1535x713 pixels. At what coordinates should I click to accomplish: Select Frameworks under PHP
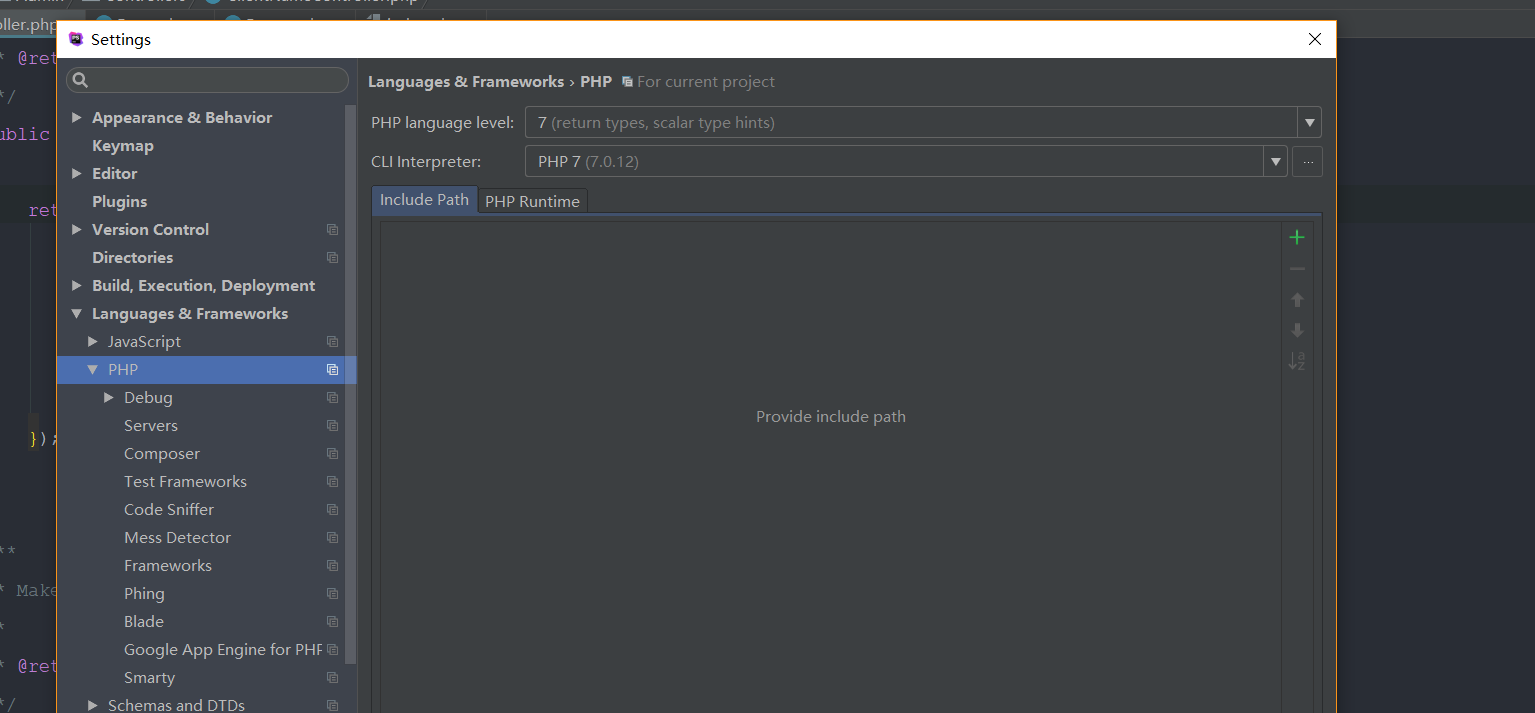pyautogui.click(x=168, y=566)
